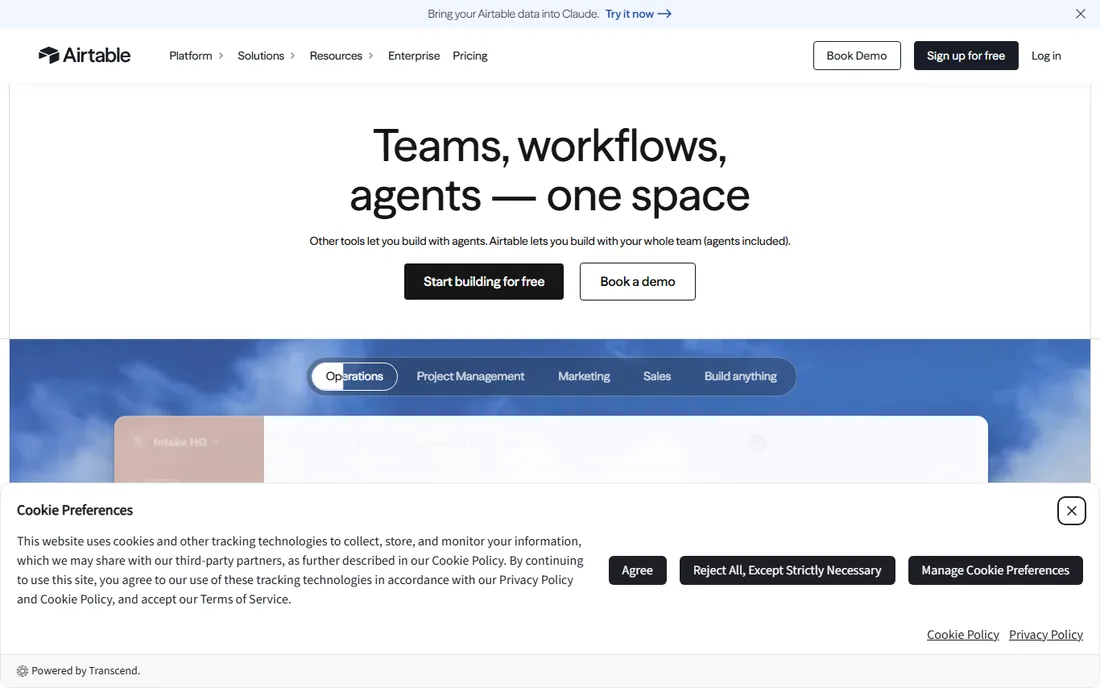Expand the Solutions menu chevron
Viewport: 1100px width, 688px height.
click(293, 56)
